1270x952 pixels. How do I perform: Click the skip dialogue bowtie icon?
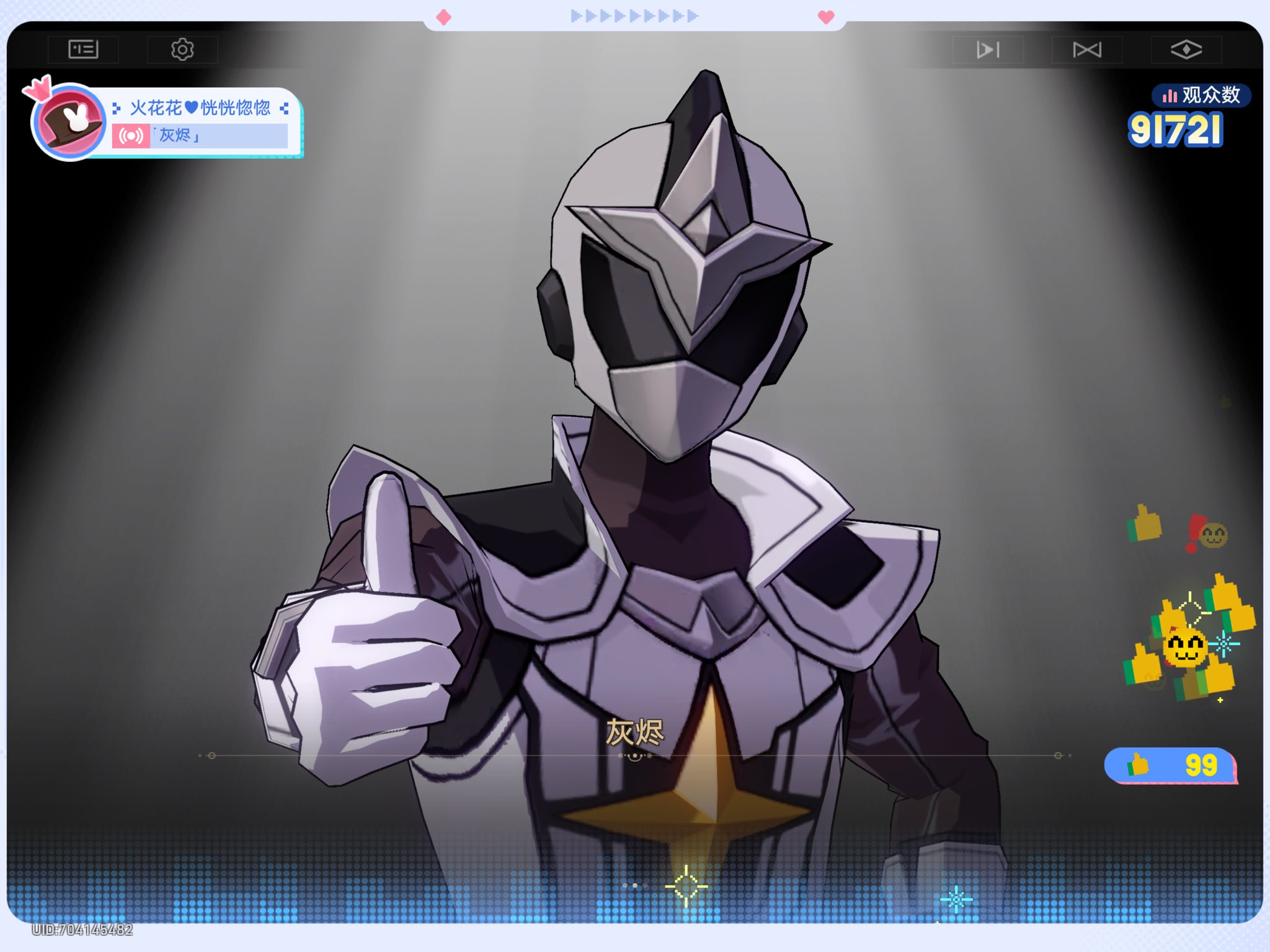click(x=1087, y=49)
